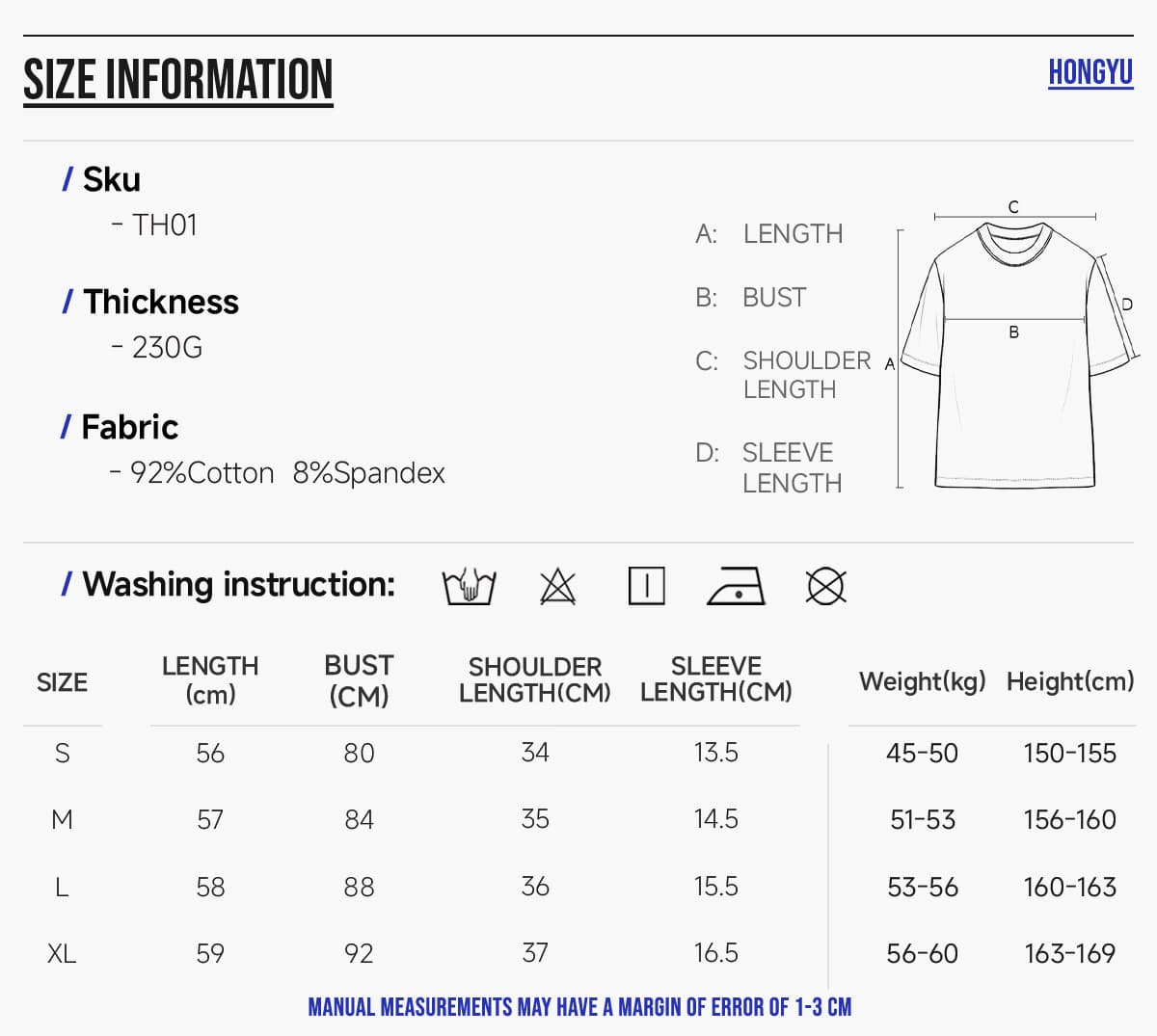
Task: Click the SIZE column header
Action: point(62,682)
